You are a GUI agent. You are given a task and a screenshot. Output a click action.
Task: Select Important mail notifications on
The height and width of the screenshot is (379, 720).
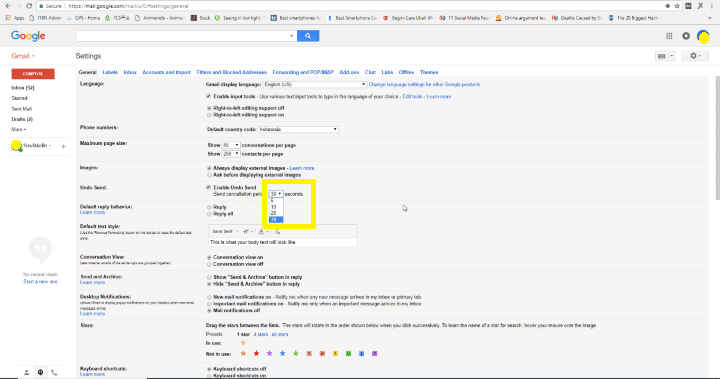pos(209,304)
